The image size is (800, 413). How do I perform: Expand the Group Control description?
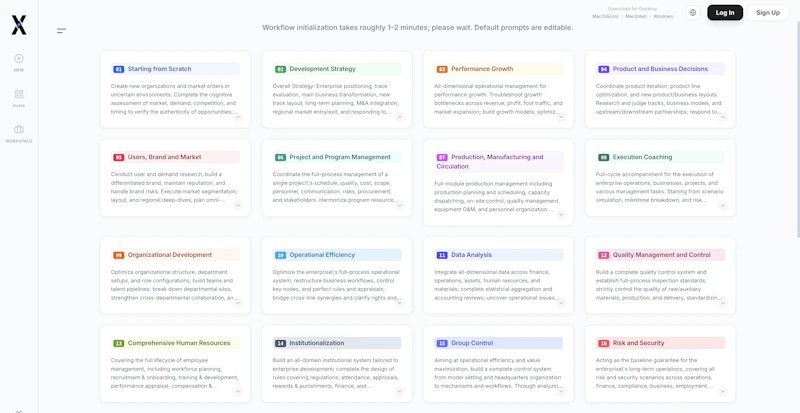click(561, 391)
